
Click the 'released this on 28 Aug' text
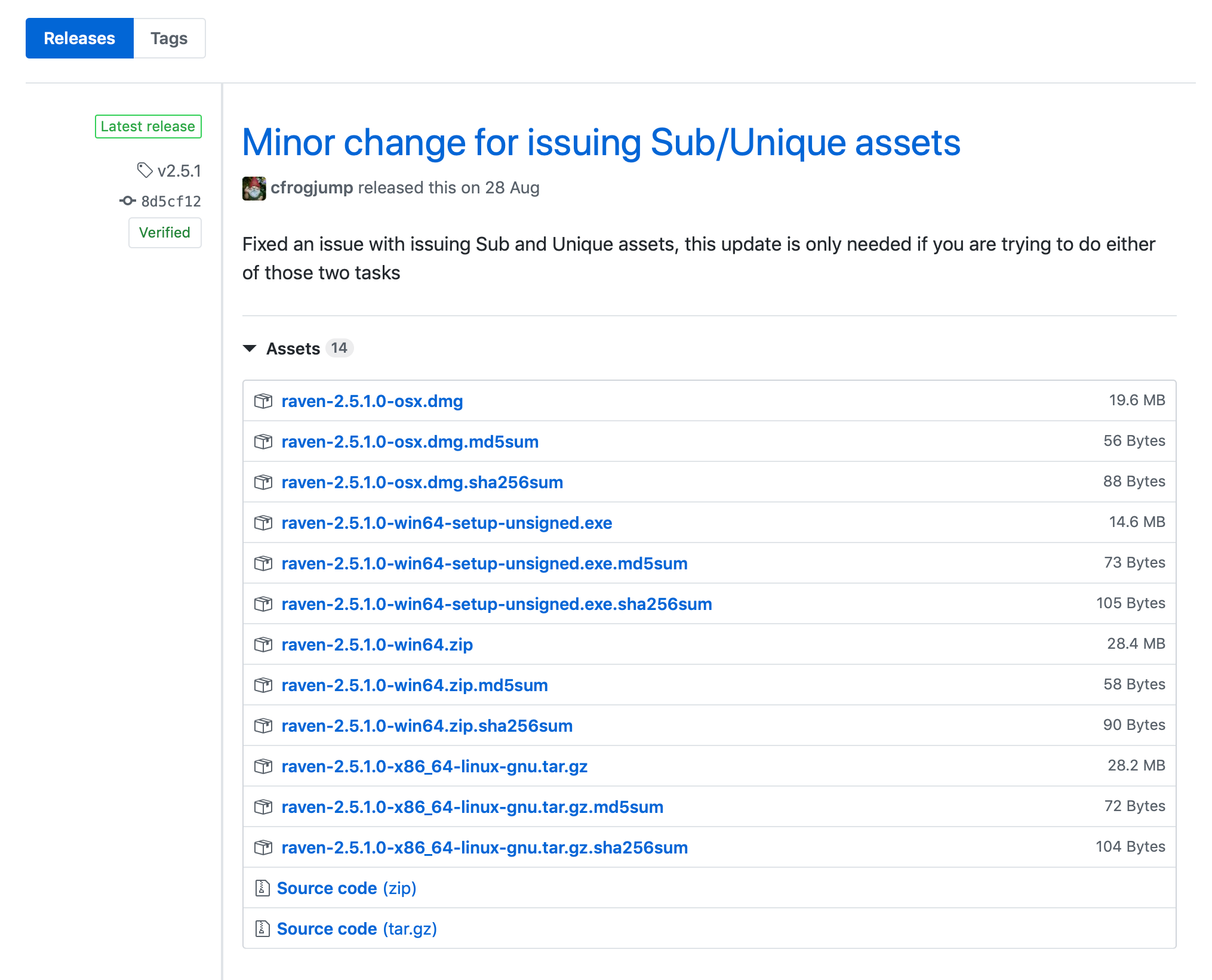coord(448,188)
